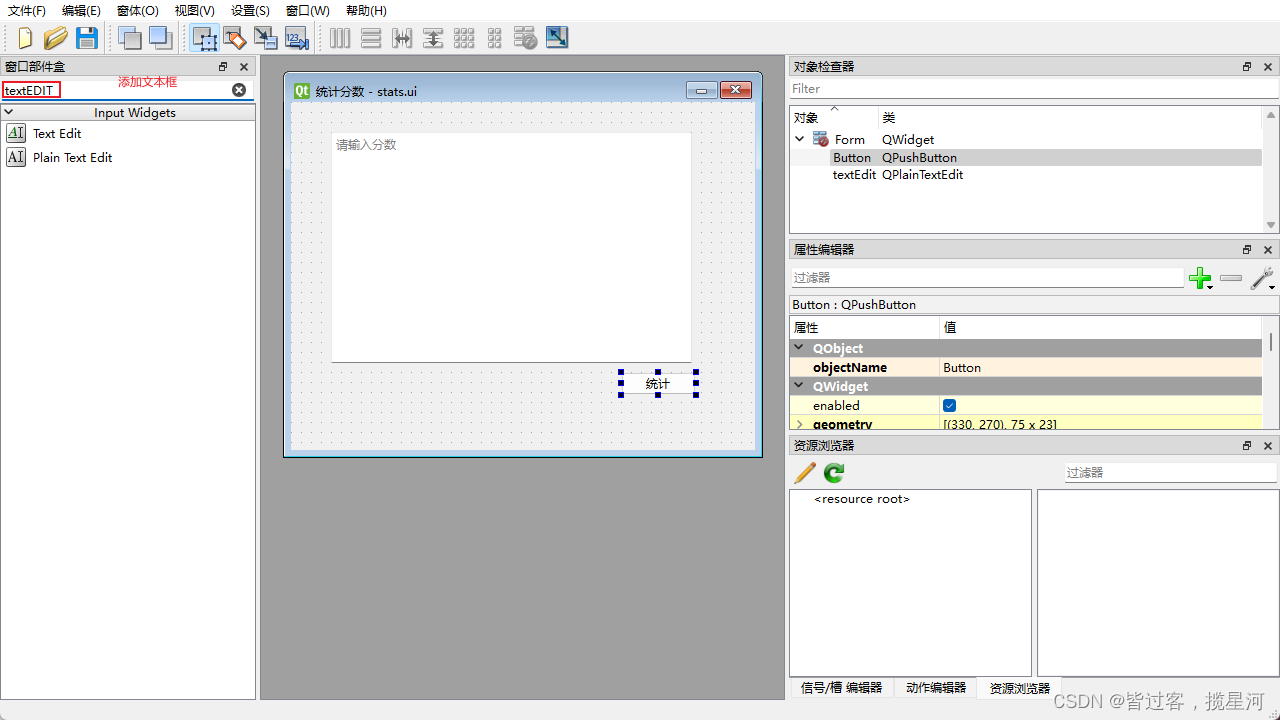Apply grid layout from toolbar
The width and height of the screenshot is (1280, 720).
[x=464, y=38]
